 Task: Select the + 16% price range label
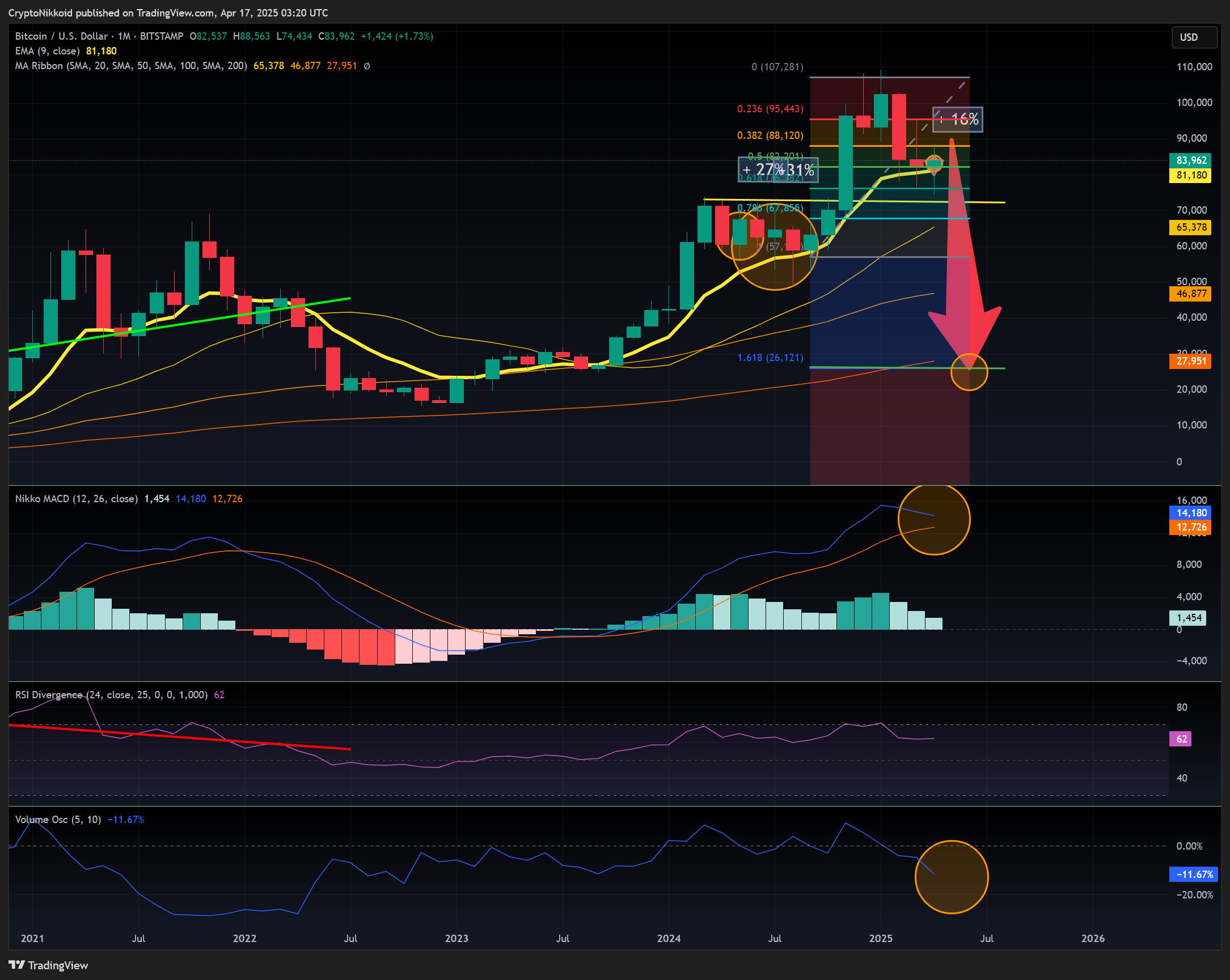[958, 119]
